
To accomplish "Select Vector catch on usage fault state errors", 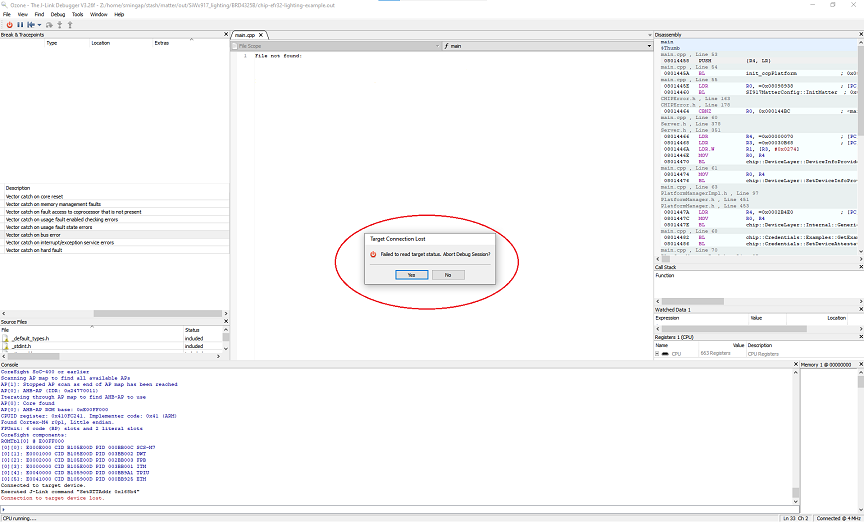I will [x=117, y=227].
